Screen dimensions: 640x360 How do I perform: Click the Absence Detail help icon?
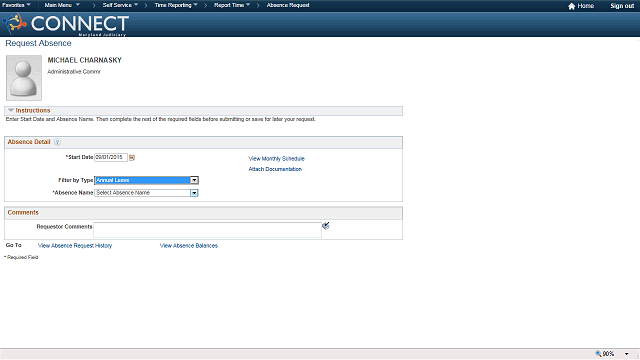click(58, 142)
